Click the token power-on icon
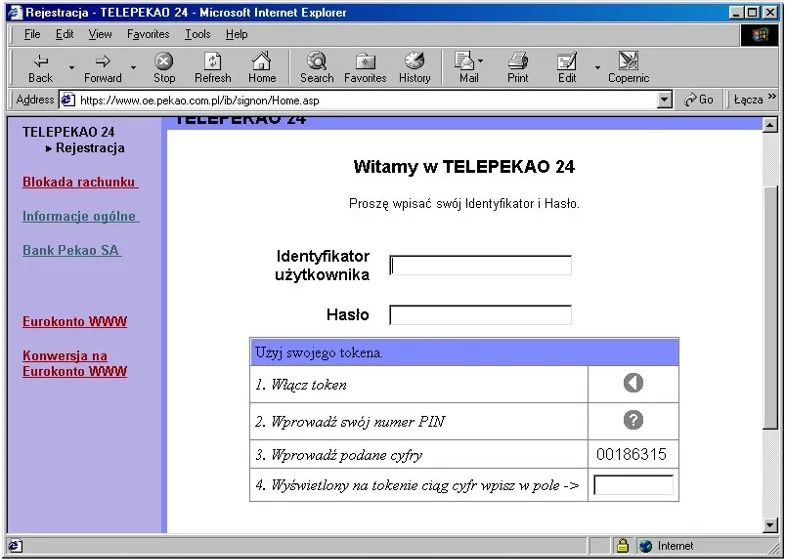The width and height of the screenshot is (786, 559). tap(633, 383)
